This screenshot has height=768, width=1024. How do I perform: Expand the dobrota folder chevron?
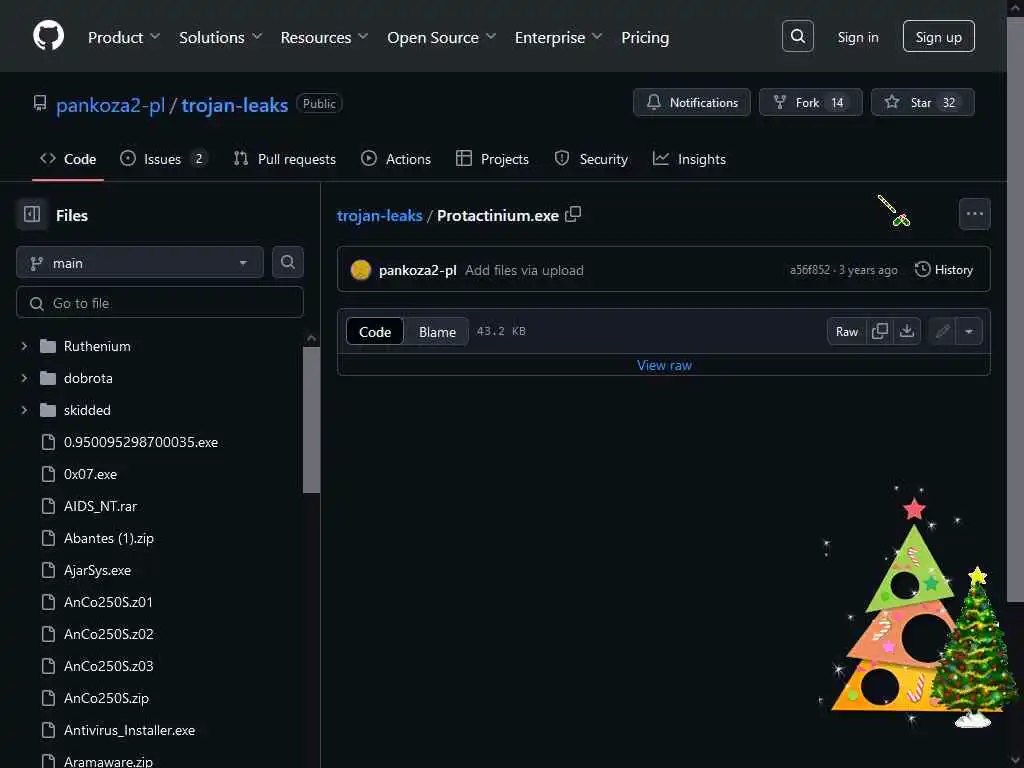point(24,378)
